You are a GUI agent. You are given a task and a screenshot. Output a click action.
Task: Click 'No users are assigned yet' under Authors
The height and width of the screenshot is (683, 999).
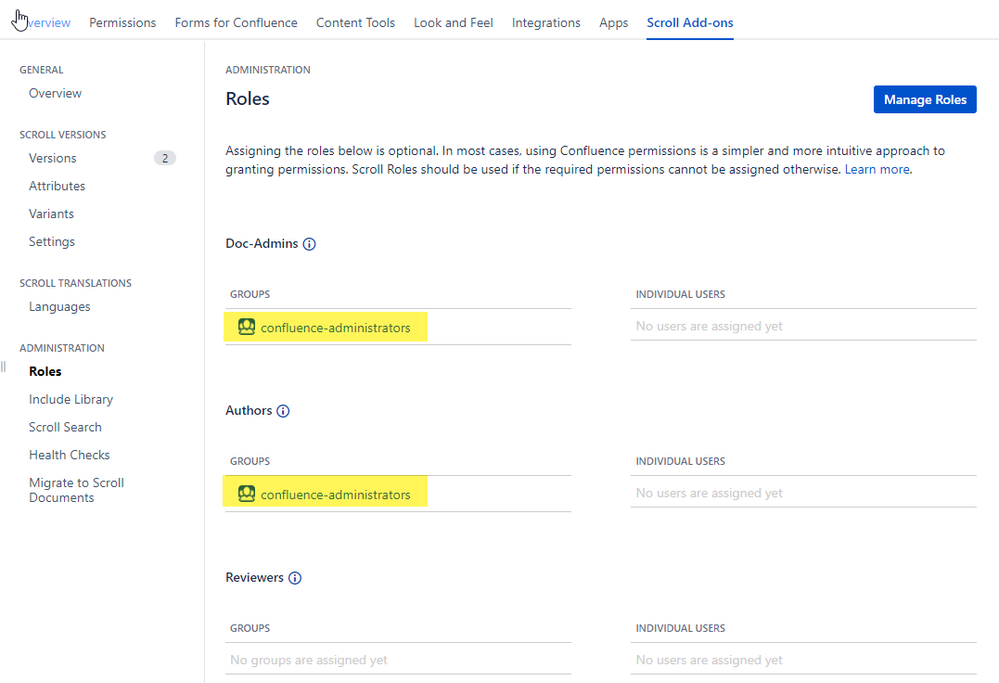tap(708, 493)
